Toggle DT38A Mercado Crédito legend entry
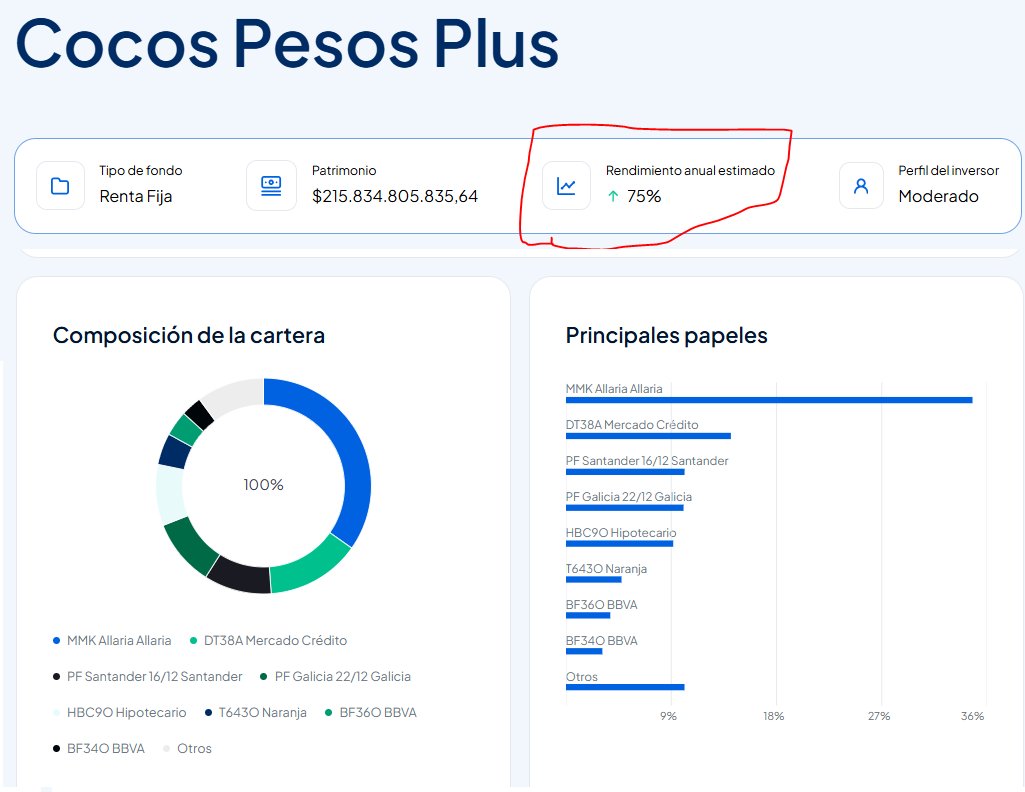1025x792 pixels. [x=268, y=640]
